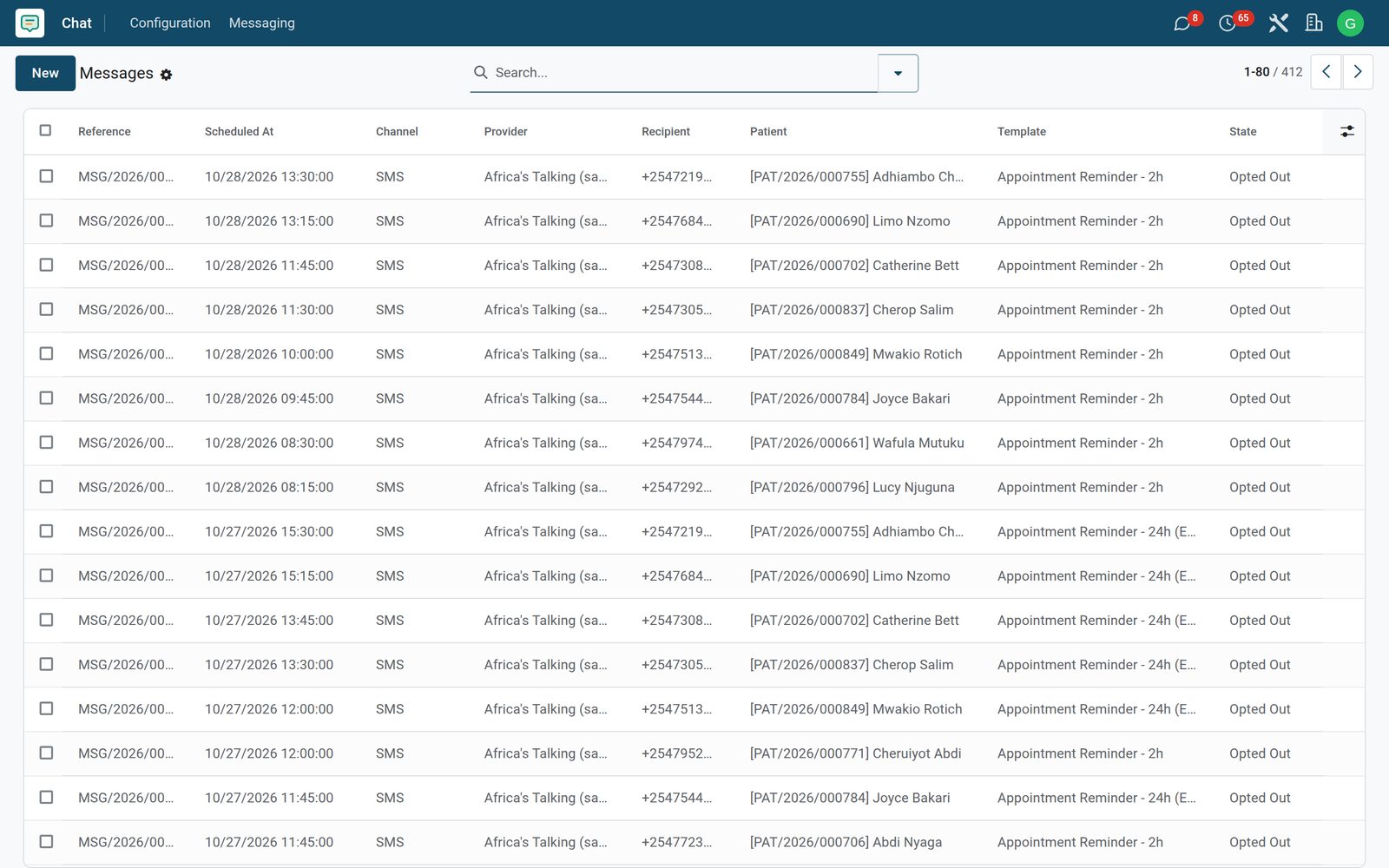Open patient Mwakio Rotich on 10/28 row

[x=856, y=354]
